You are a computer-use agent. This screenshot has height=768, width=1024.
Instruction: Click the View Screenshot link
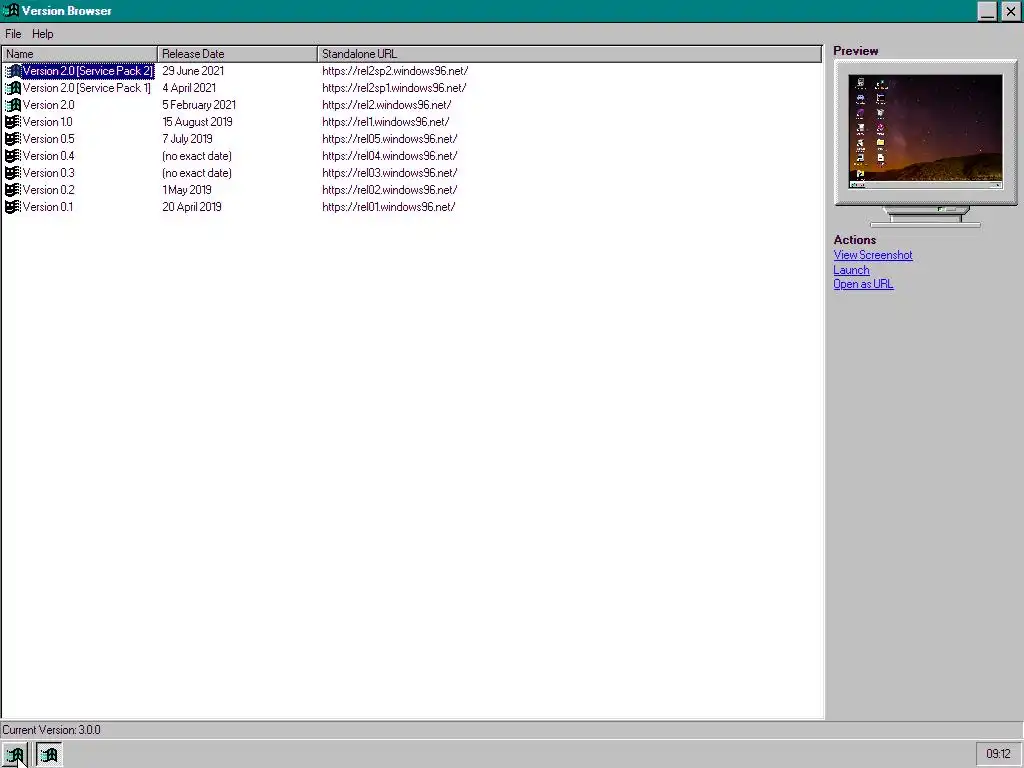tap(872, 255)
